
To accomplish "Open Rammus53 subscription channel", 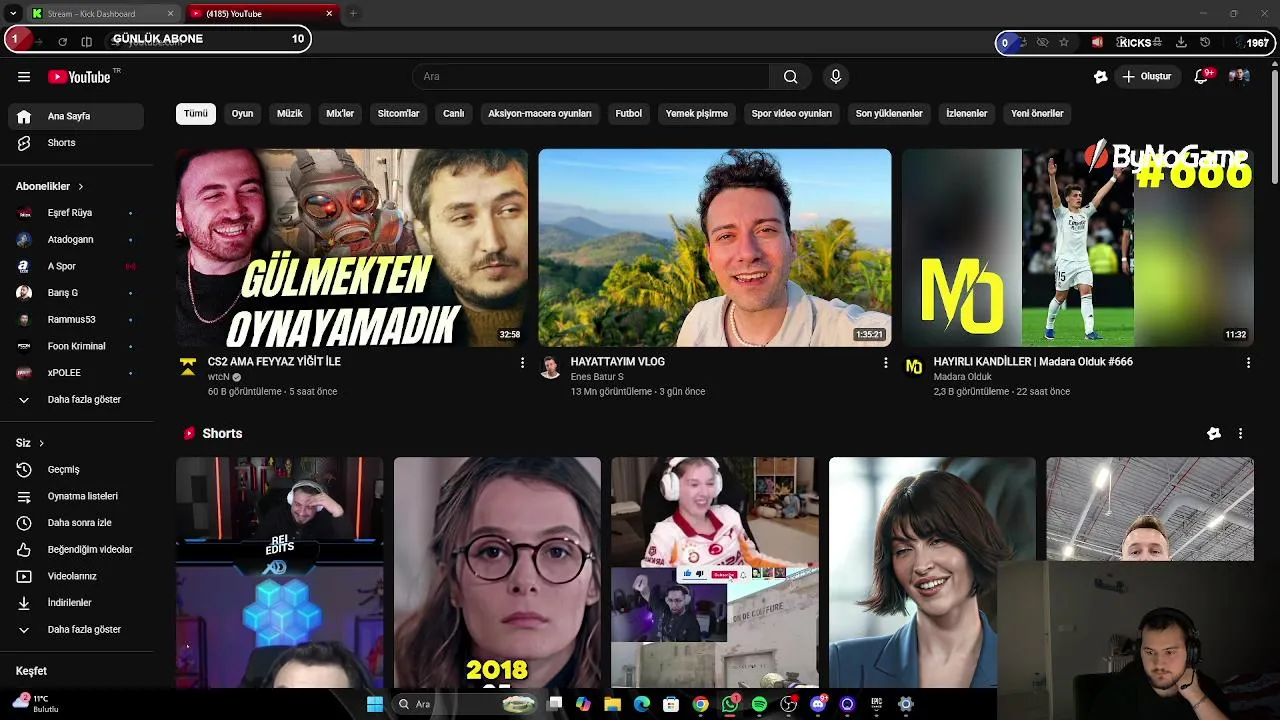I will (x=76, y=320).
